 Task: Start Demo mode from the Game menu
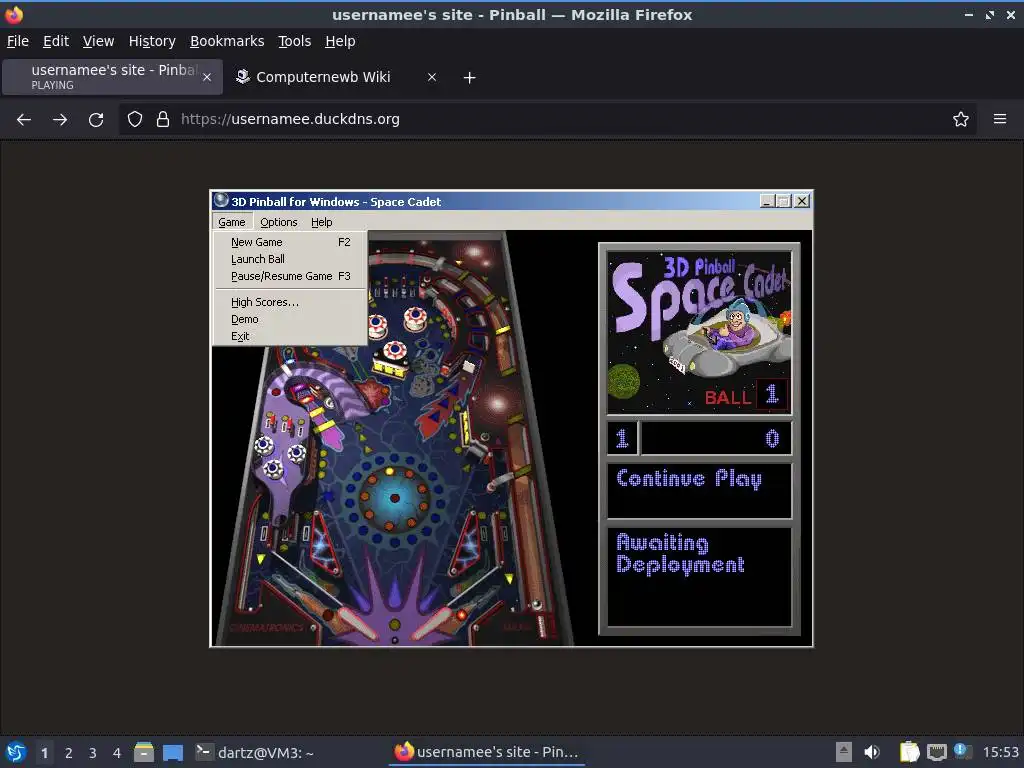[x=290, y=319]
